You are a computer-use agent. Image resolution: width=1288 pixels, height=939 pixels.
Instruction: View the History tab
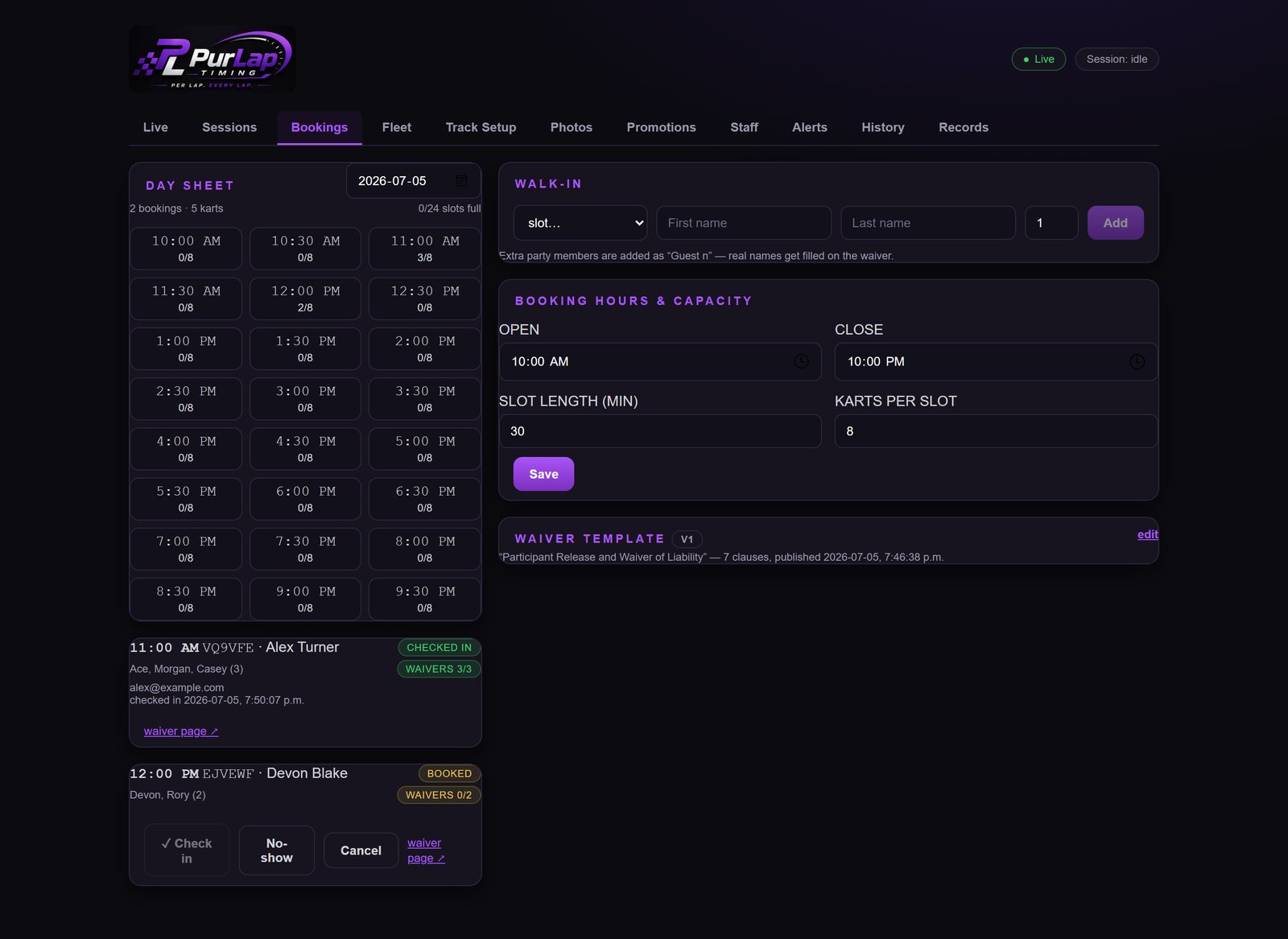(x=883, y=127)
